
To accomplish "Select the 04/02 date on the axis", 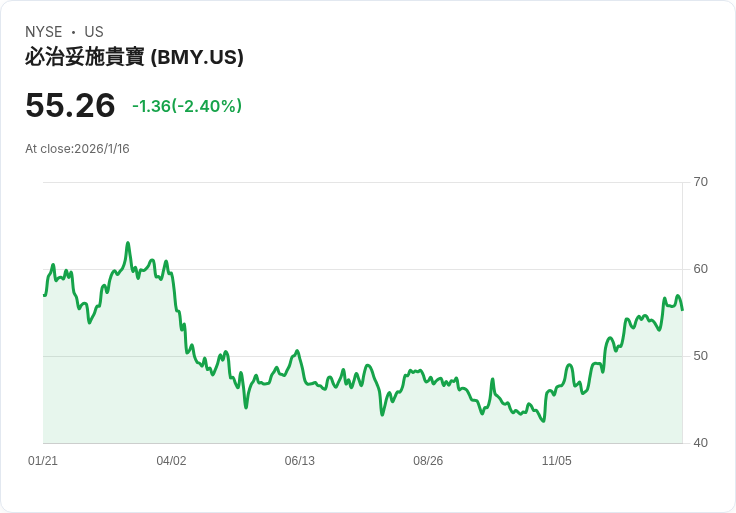I will pyautogui.click(x=171, y=461).
